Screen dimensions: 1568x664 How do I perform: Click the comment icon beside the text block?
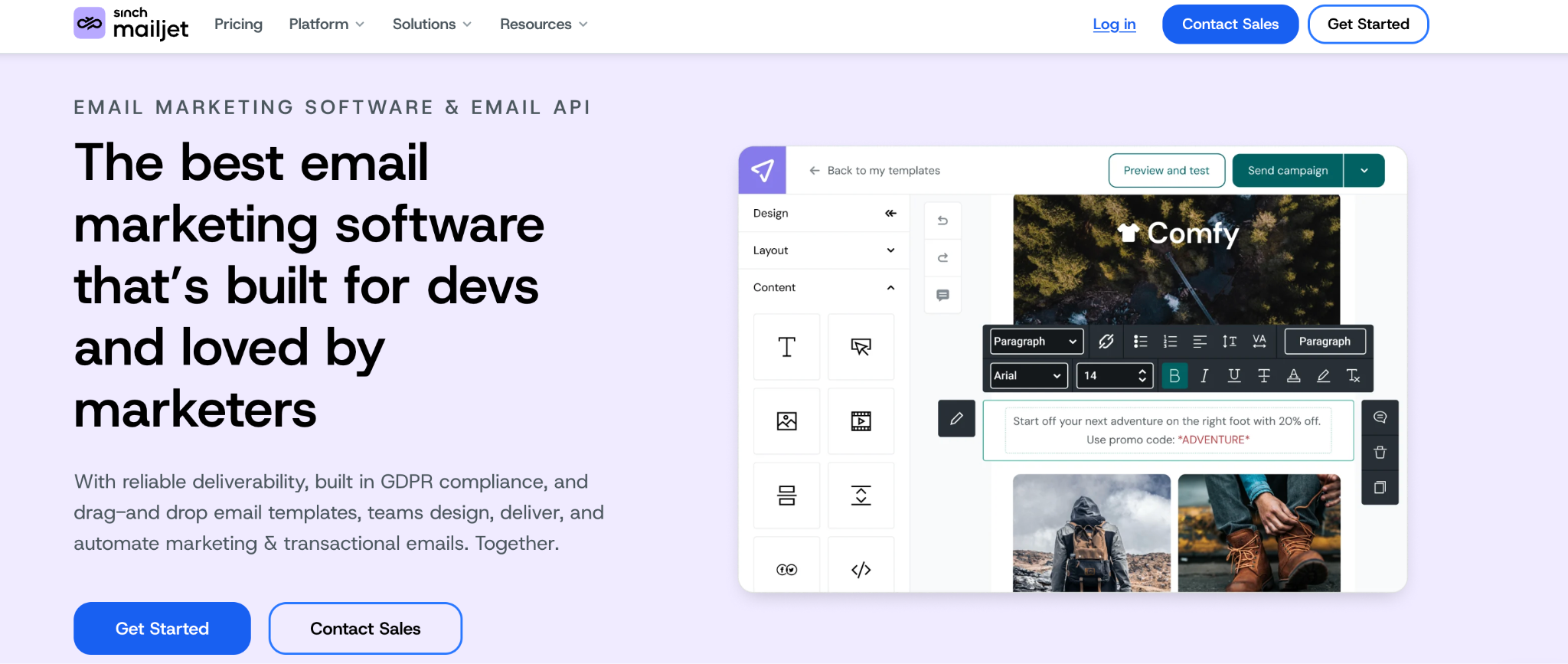pos(1380,417)
